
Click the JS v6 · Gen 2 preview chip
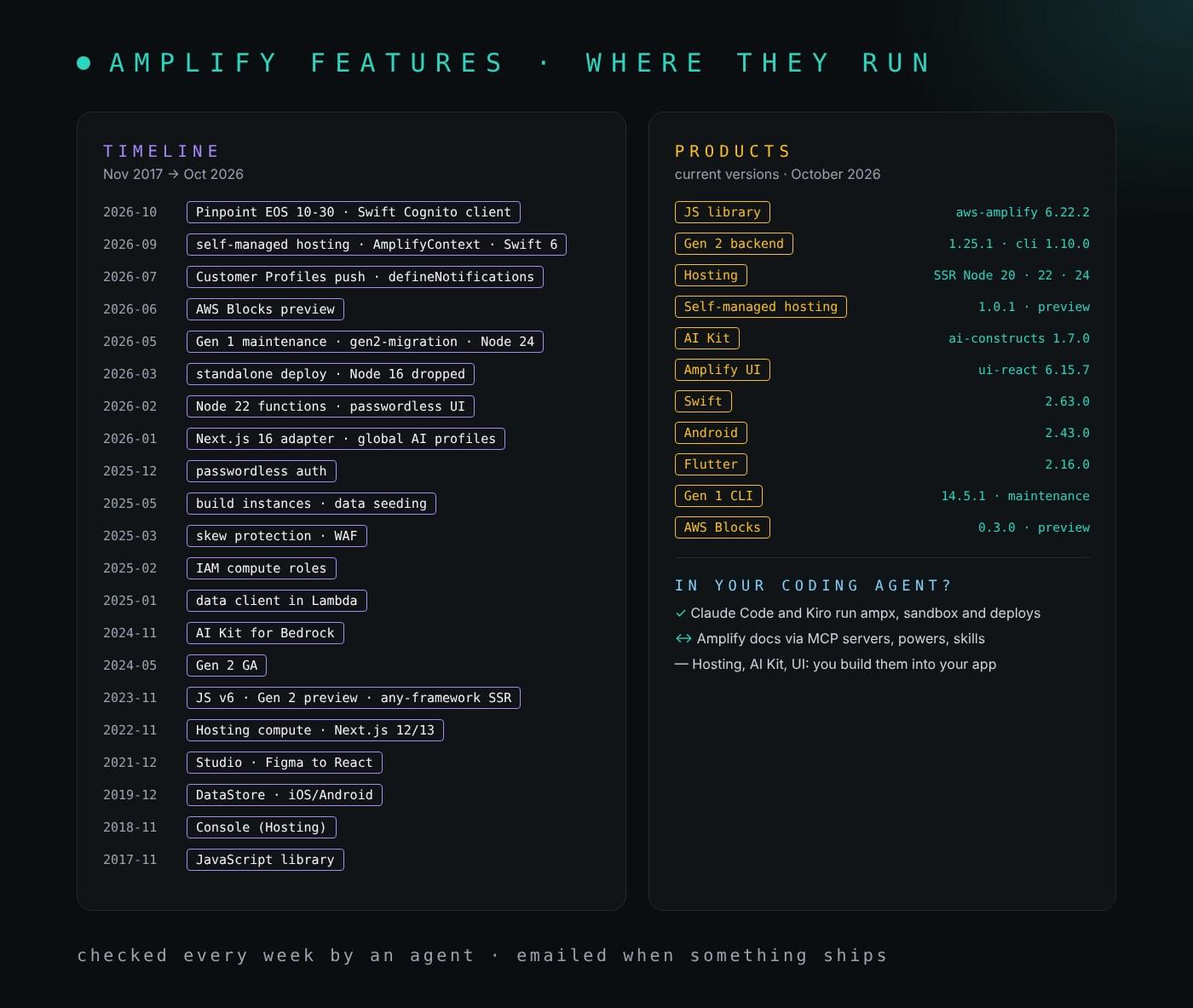354,698
